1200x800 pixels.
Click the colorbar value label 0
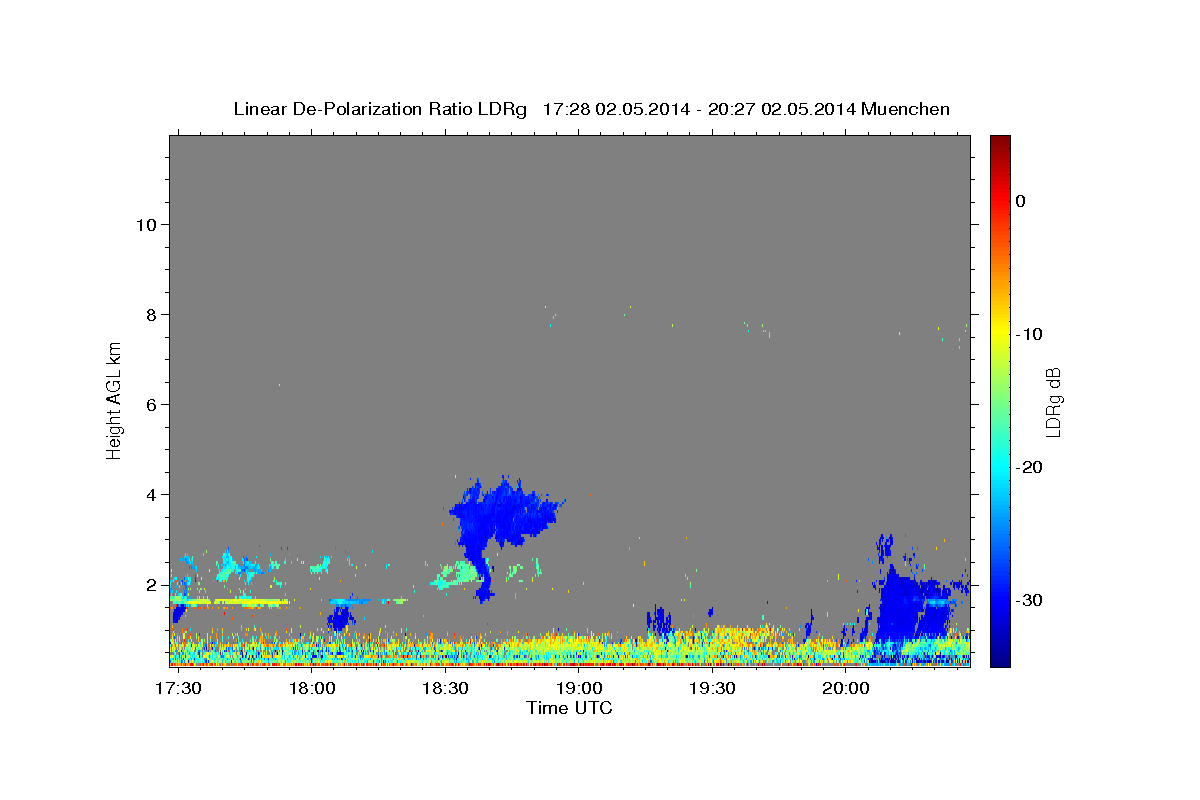tap(1021, 201)
